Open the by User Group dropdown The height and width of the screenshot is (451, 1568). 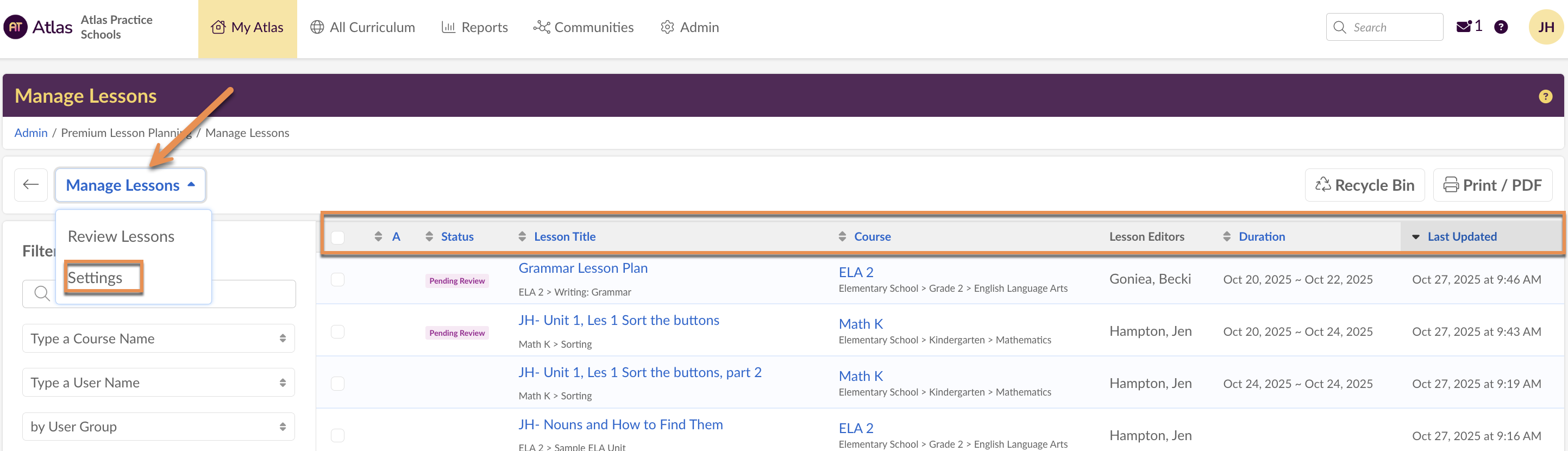click(158, 427)
